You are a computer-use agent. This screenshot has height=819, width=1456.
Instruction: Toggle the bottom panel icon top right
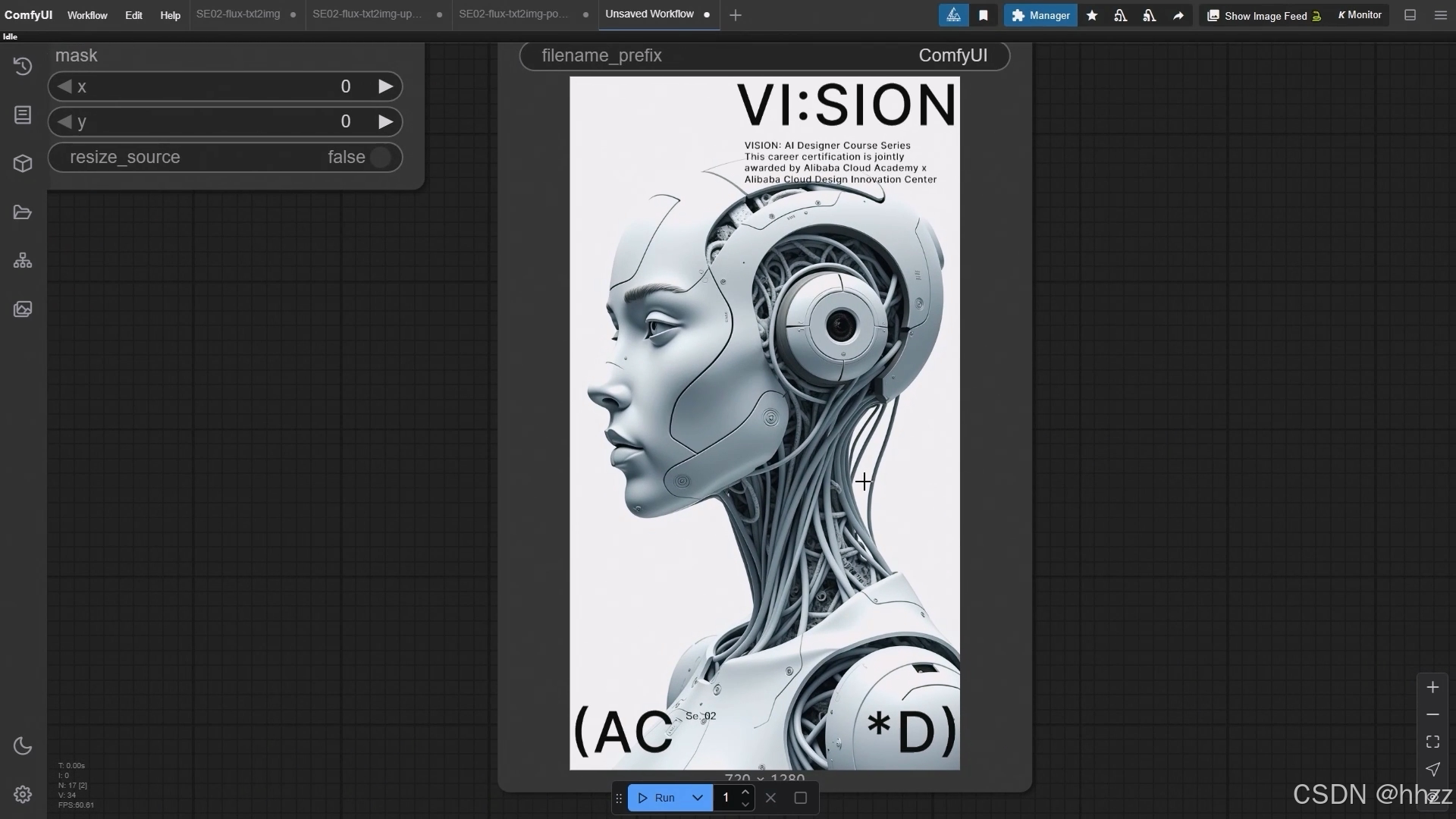(x=1410, y=15)
